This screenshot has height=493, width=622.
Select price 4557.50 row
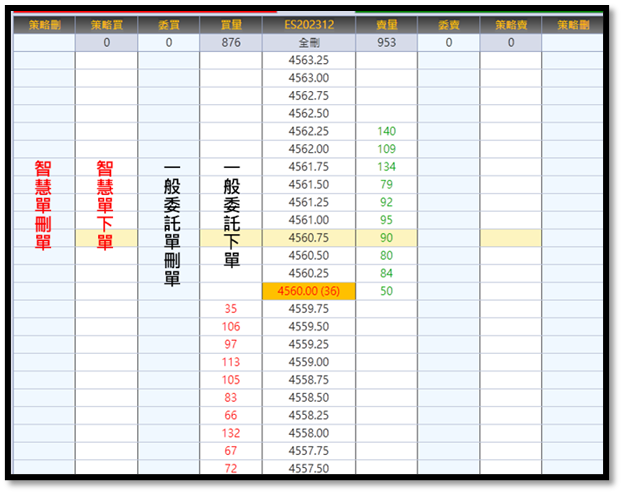tap(309, 468)
